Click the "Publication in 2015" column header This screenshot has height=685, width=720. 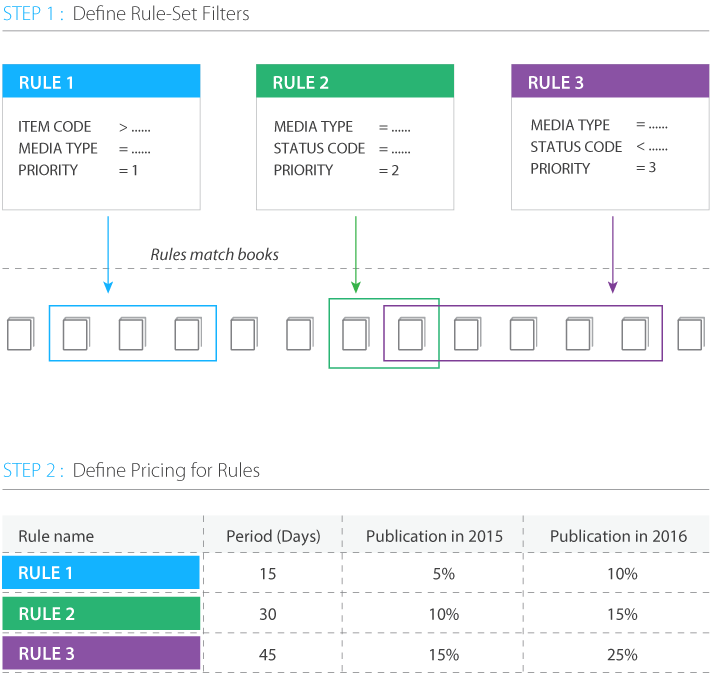click(434, 536)
